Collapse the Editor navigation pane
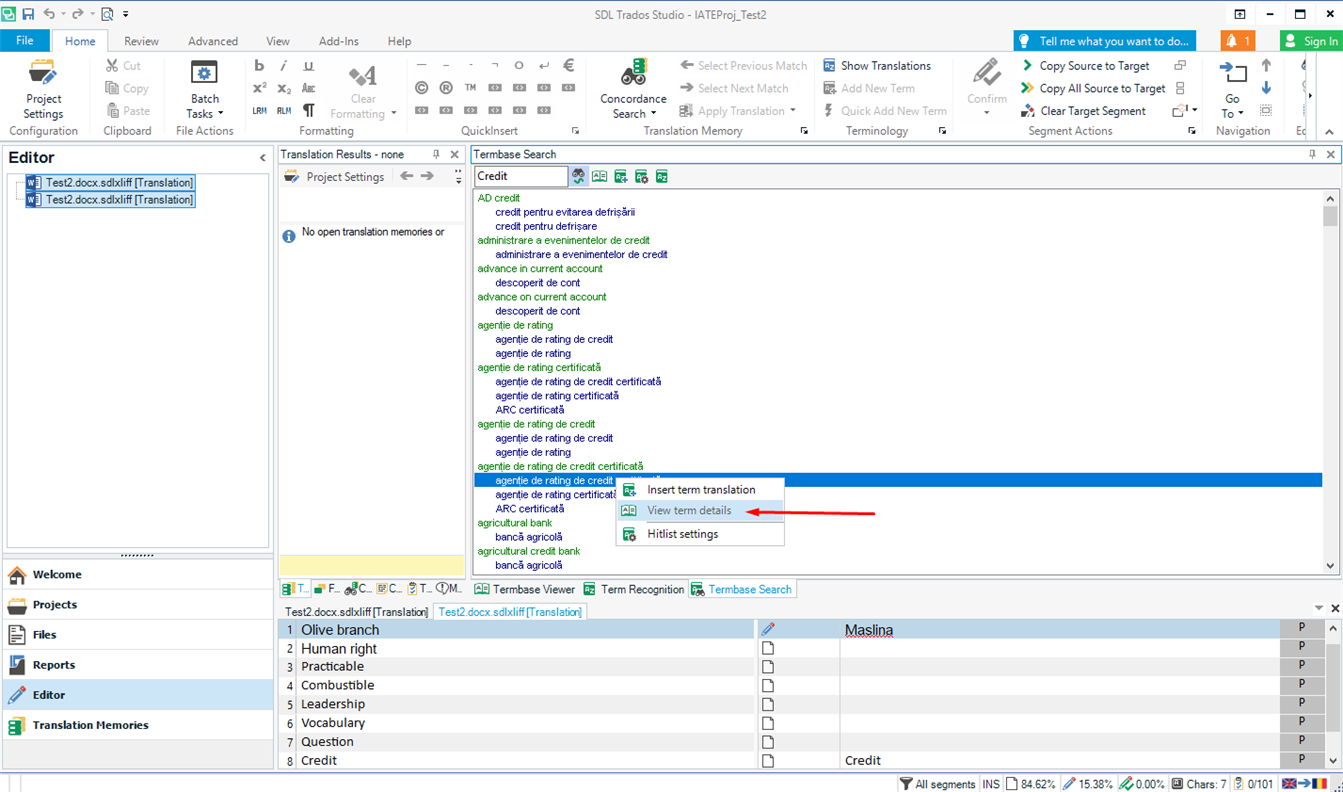Screen dimensions: 1343x792 (x=263, y=157)
